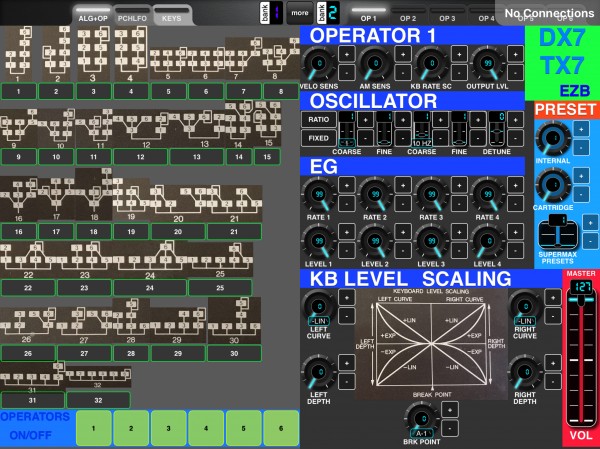Click algorithm 22 diagram thumbnail
Screen dimensions: 600x449
28,260
